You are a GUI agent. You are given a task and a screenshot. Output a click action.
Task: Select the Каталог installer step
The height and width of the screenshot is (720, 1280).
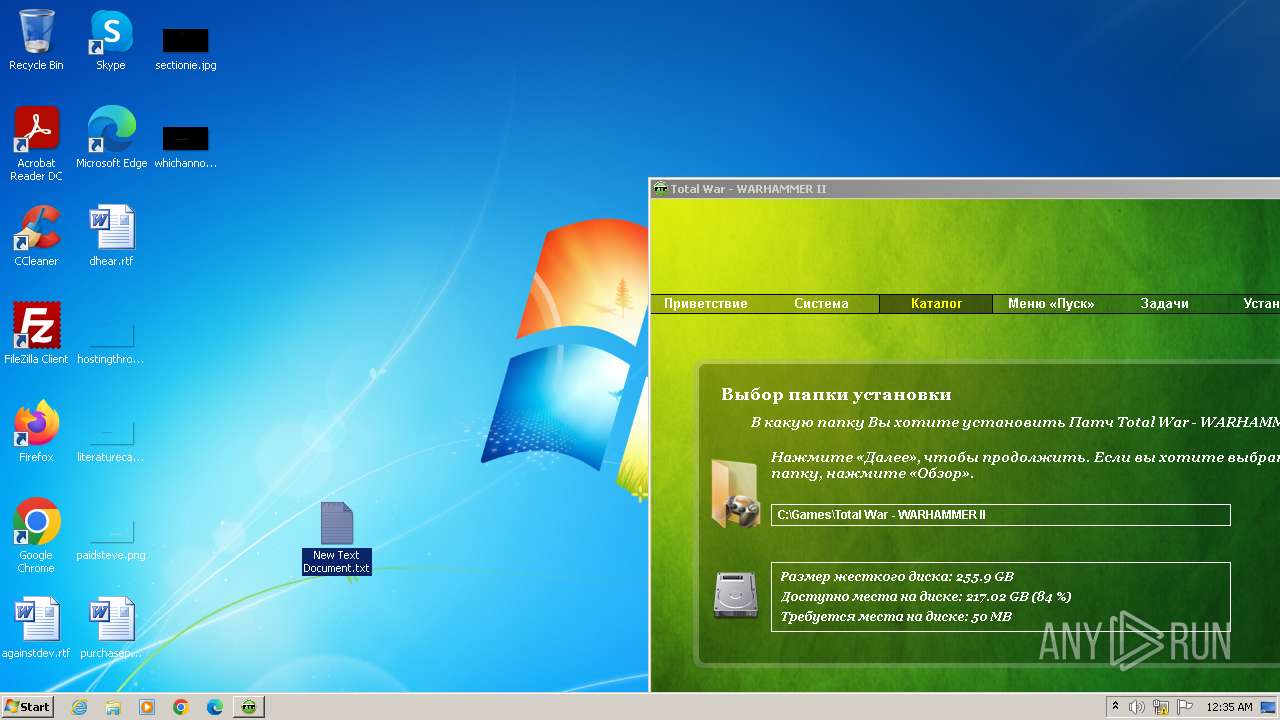[936, 304]
